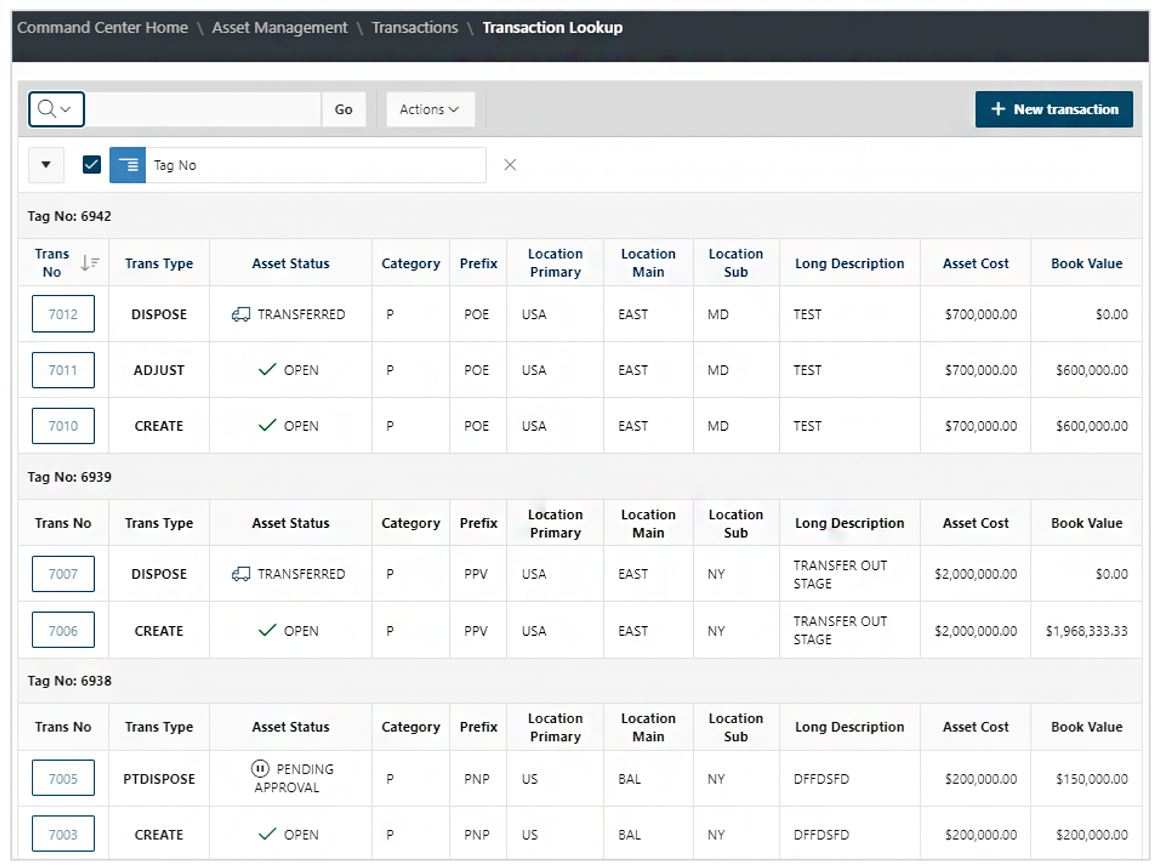Image resolution: width=1161 pixels, height=868 pixels.
Task: Click the control break icon beside Tag No
Action: pos(128,165)
